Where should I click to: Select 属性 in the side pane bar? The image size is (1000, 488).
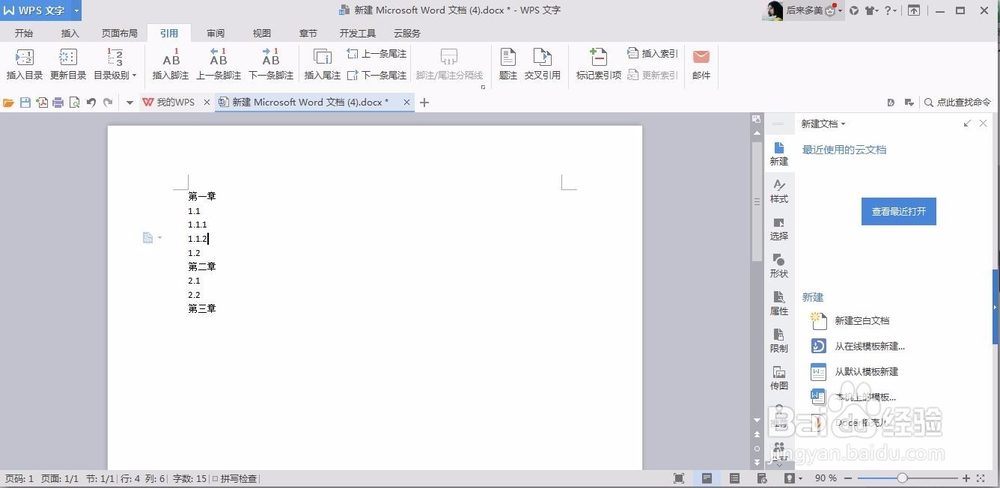tap(779, 304)
